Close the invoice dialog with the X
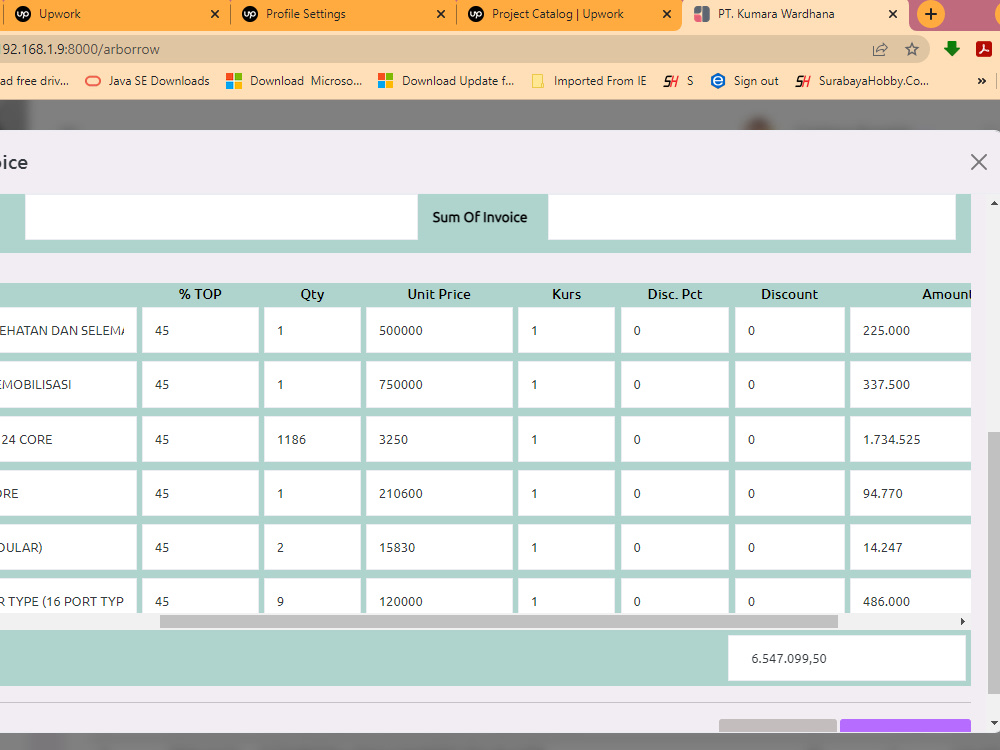 (978, 162)
